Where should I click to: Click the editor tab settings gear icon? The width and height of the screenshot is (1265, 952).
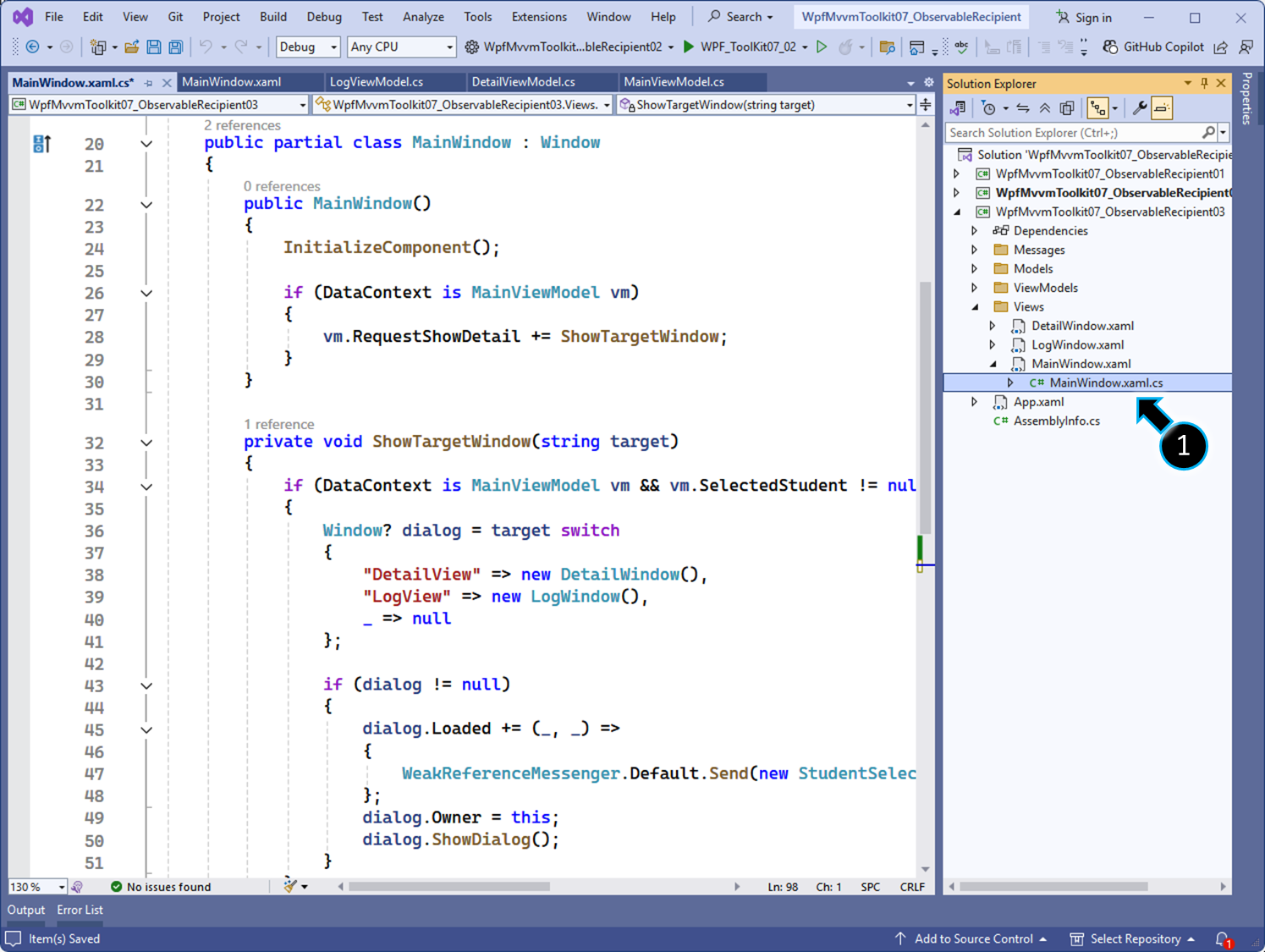(928, 83)
